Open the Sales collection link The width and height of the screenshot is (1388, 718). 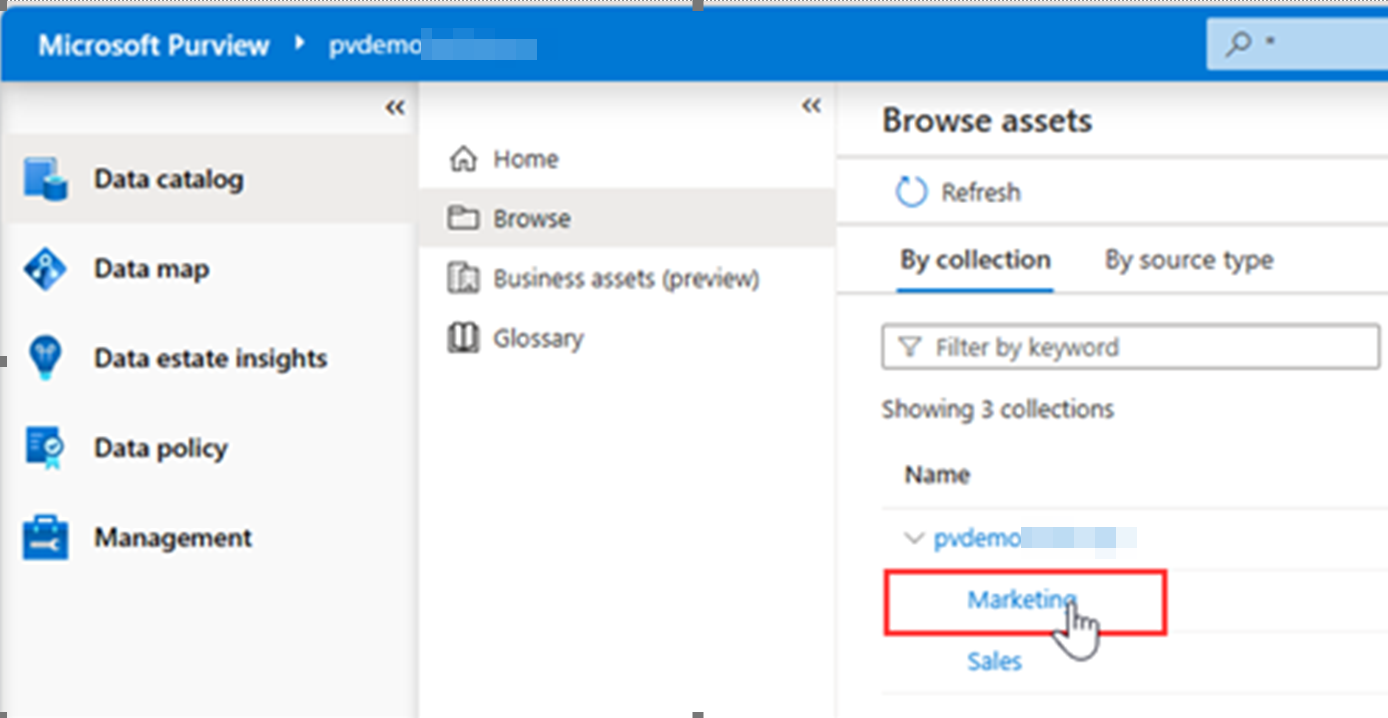coord(994,661)
